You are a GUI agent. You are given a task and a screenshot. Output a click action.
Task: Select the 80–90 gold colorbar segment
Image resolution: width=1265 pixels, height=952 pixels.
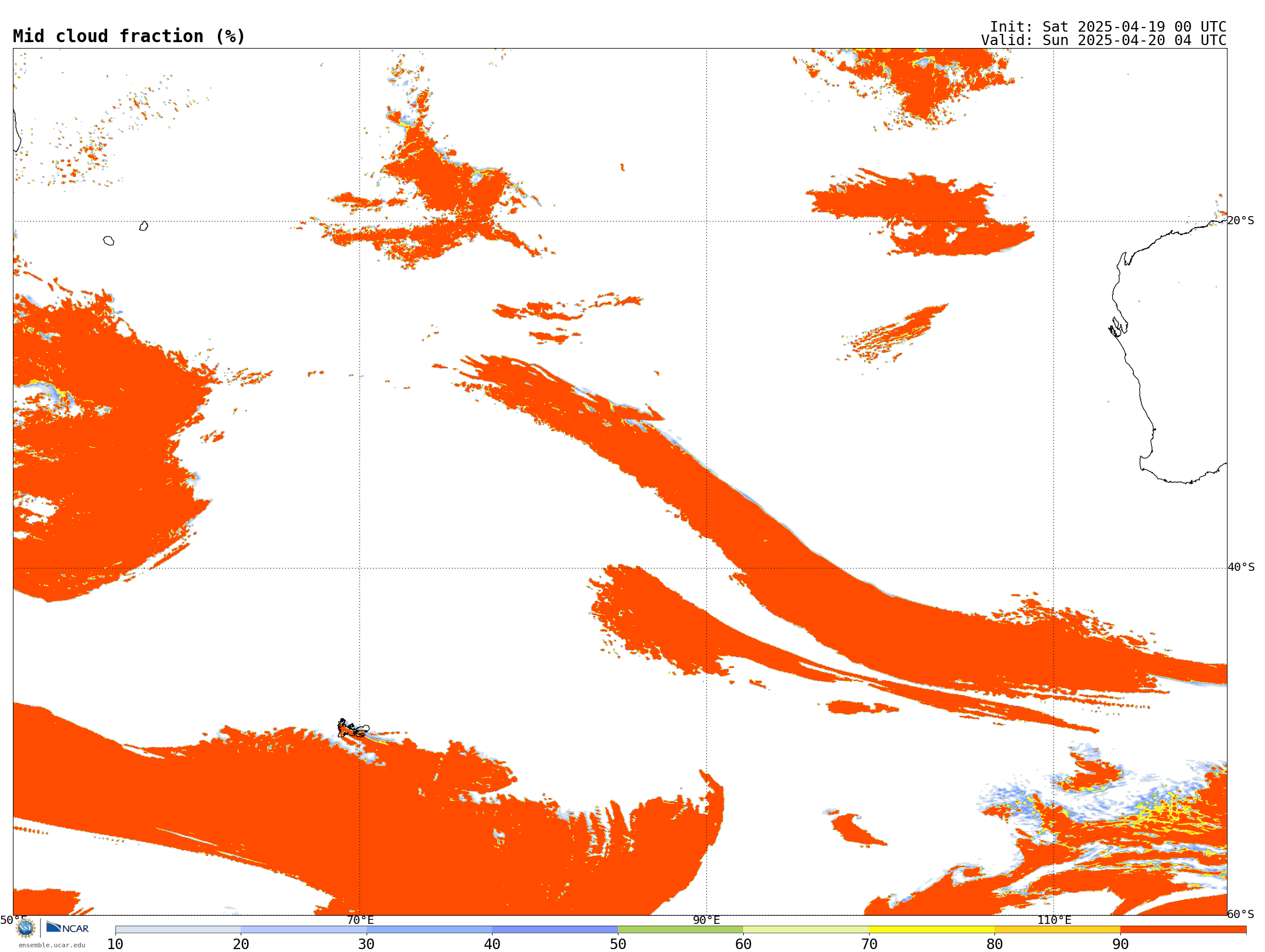tap(1057, 930)
